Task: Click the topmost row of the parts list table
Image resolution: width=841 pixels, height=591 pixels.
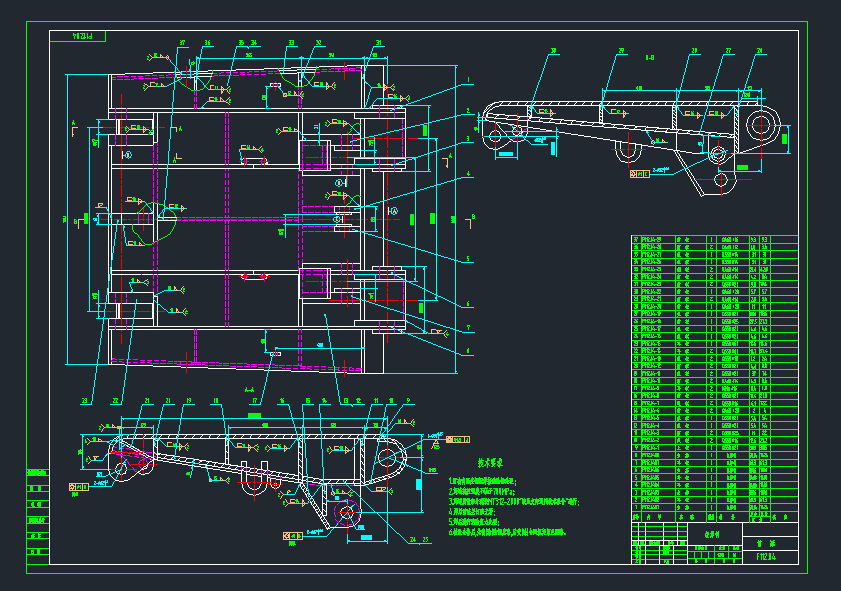Action: pyautogui.click(x=700, y=239)
